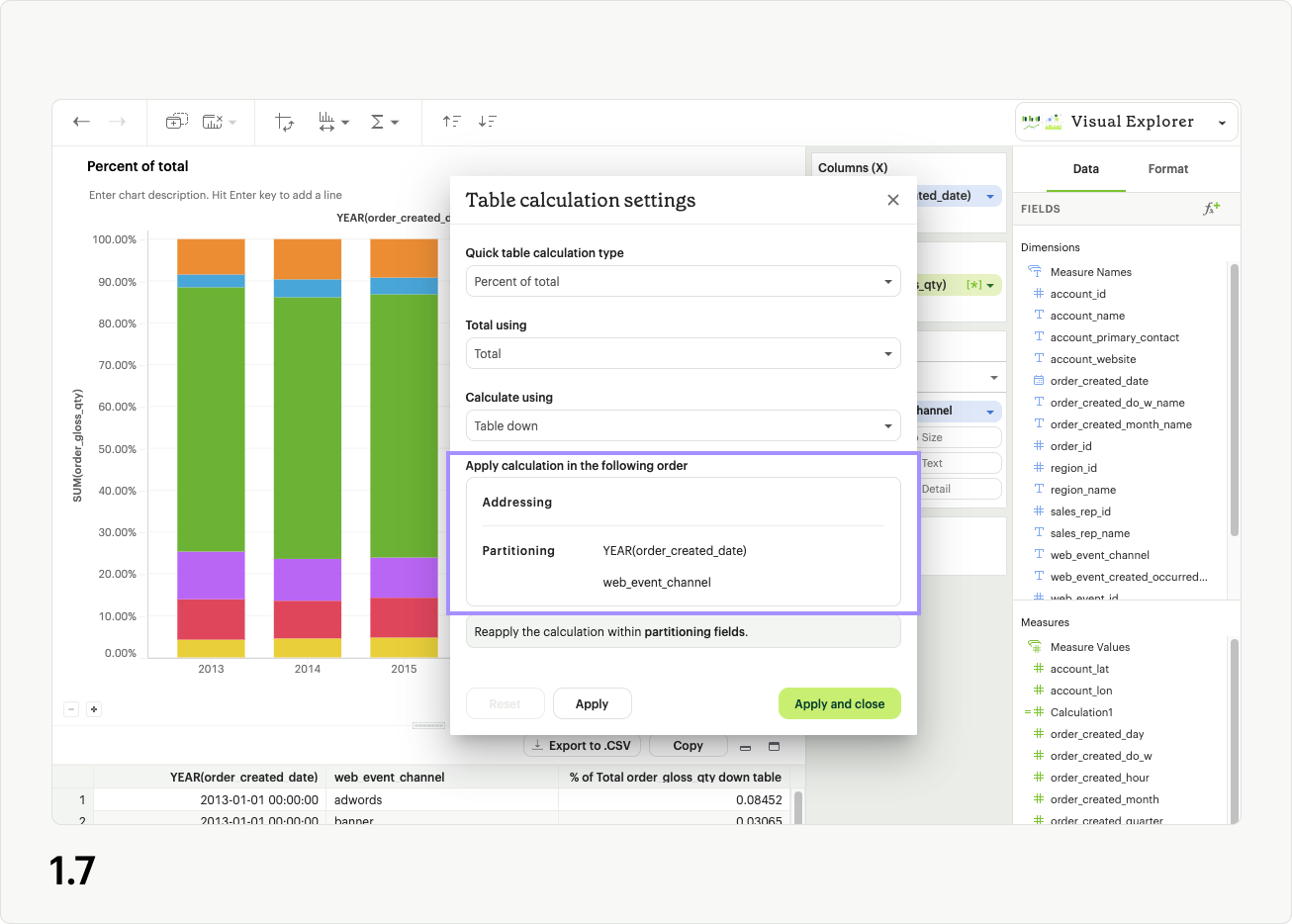The image size is (1292, 924).
Task: Select account_lon measure
Action: 1080,691
